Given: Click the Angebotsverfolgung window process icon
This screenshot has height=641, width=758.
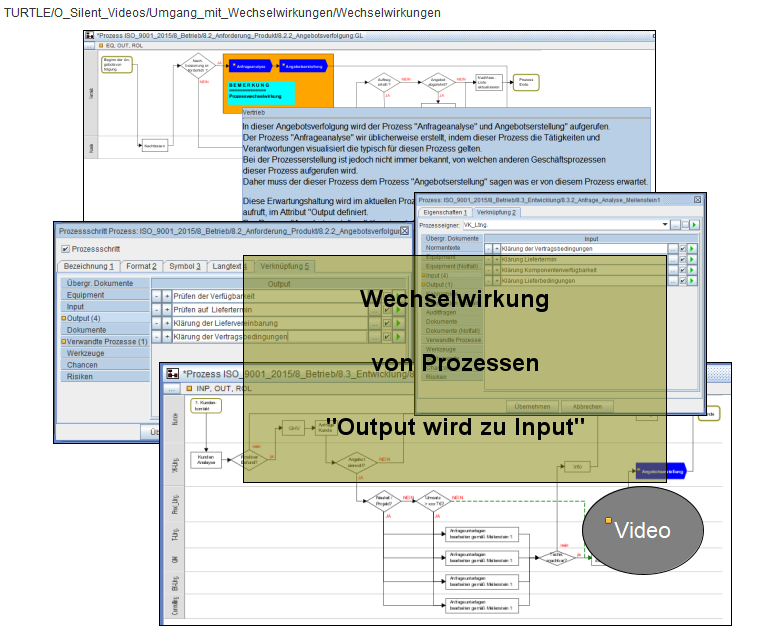Looking at the screenshot, I should tap(89, 35).
